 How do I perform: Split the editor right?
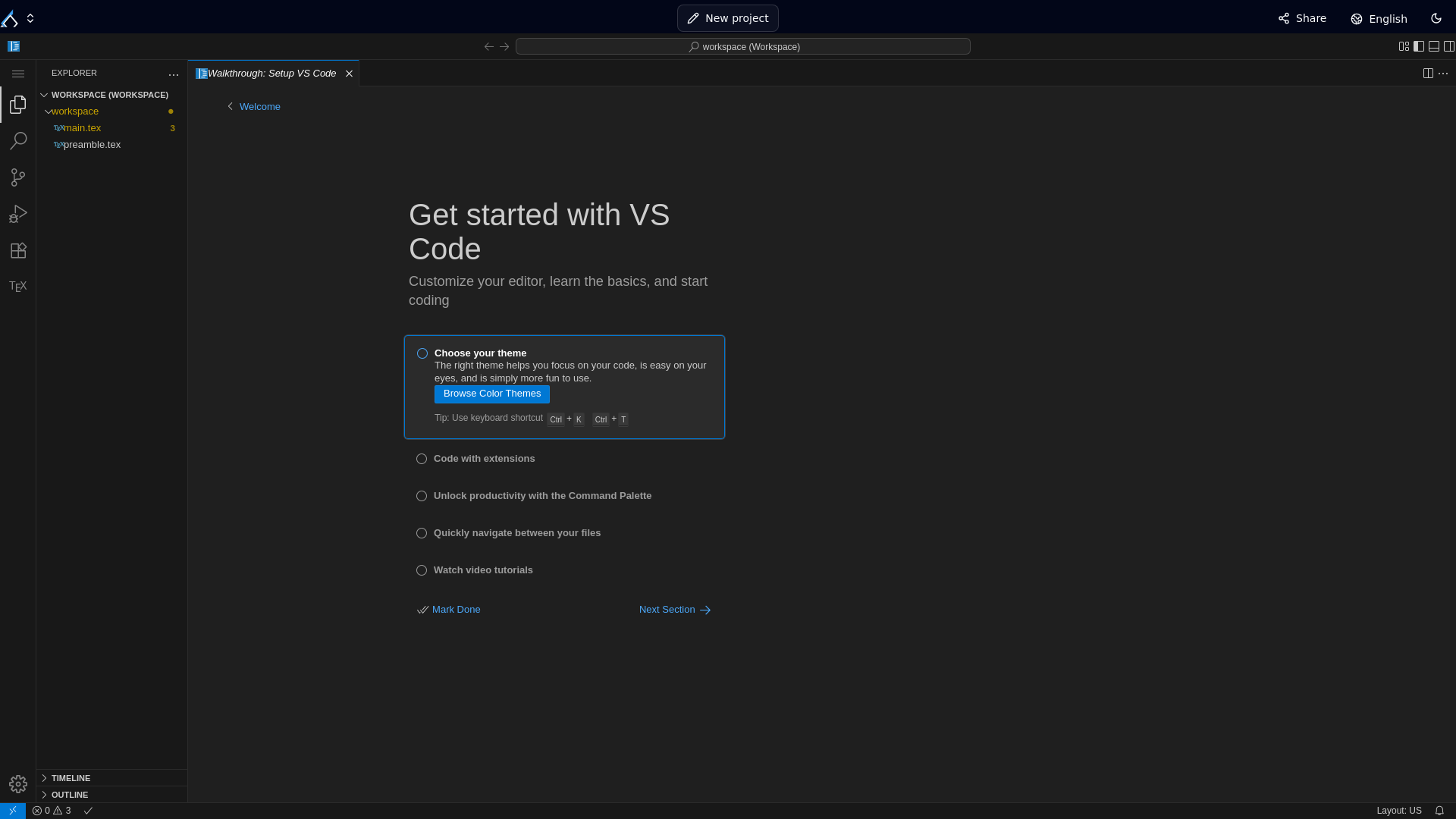pyautogui.click(x=1428, y=74)
